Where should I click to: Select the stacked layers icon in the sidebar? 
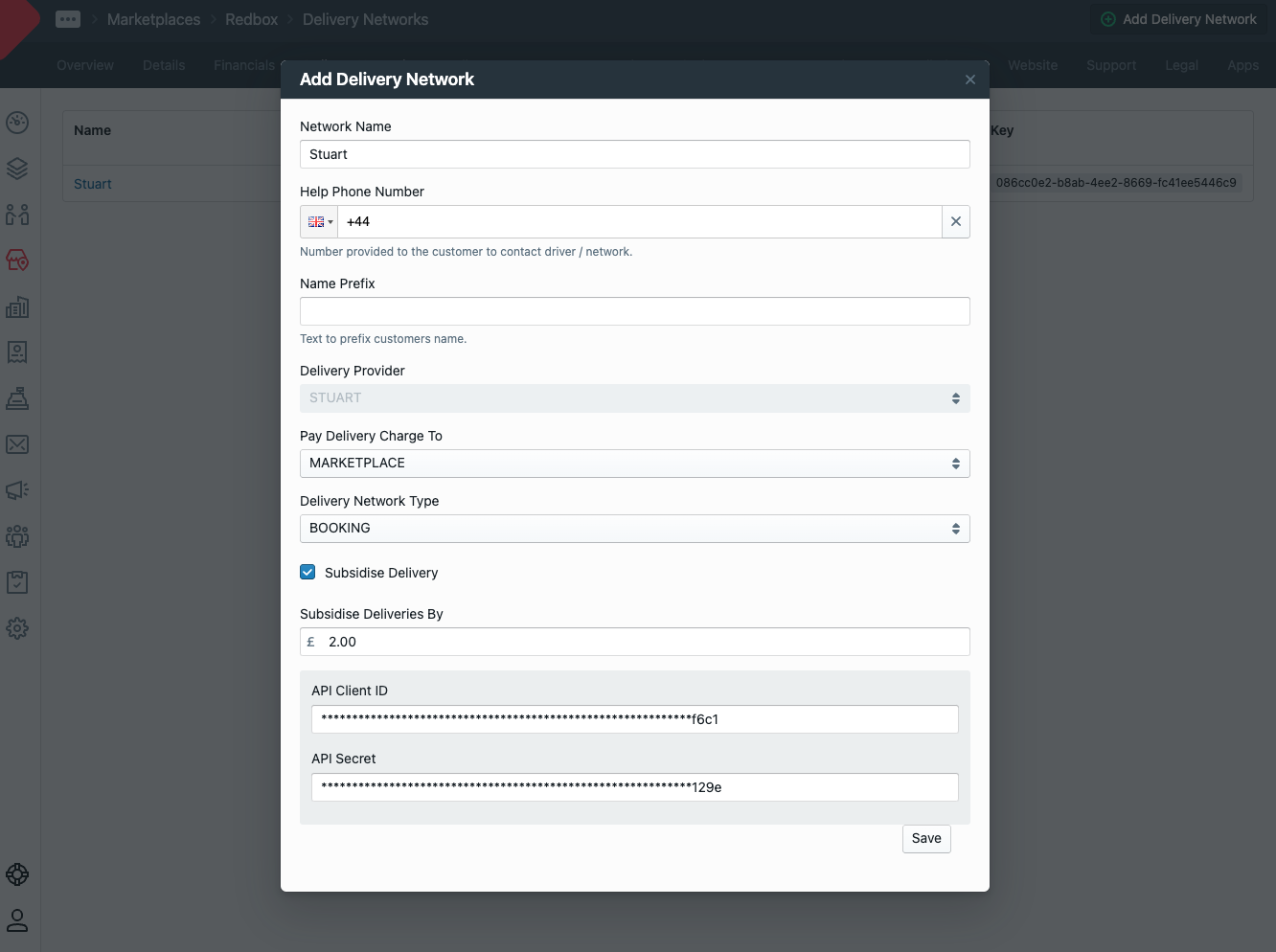point(17,169)
